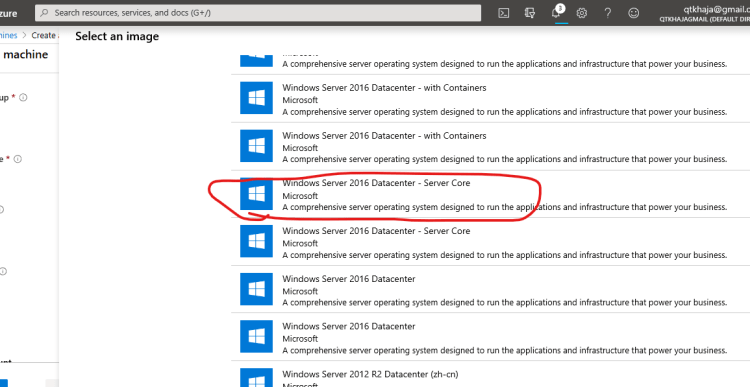The width and height of the screenshot is (750, 387).
Task: Open the help question mark icon
Action: [607, 13]
